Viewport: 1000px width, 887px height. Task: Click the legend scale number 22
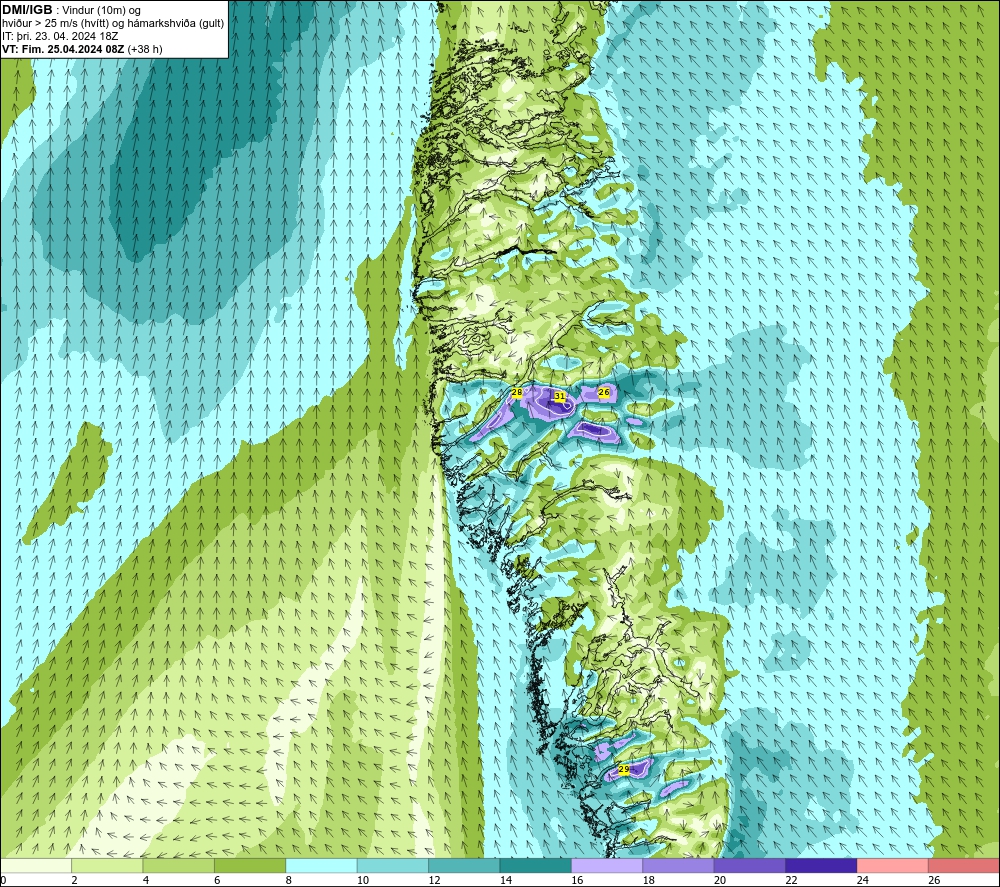[791, 880]
